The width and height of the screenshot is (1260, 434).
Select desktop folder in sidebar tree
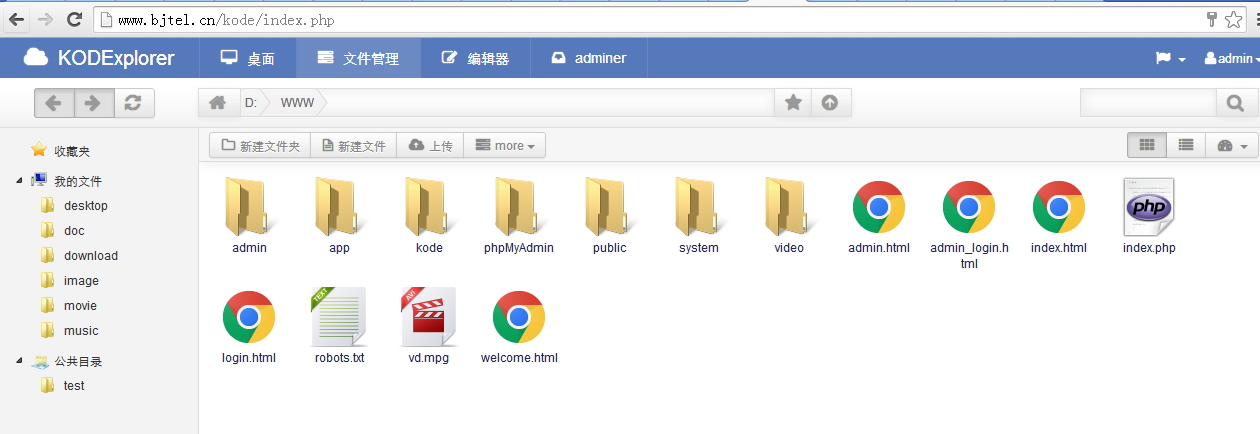tap(85, 206)
